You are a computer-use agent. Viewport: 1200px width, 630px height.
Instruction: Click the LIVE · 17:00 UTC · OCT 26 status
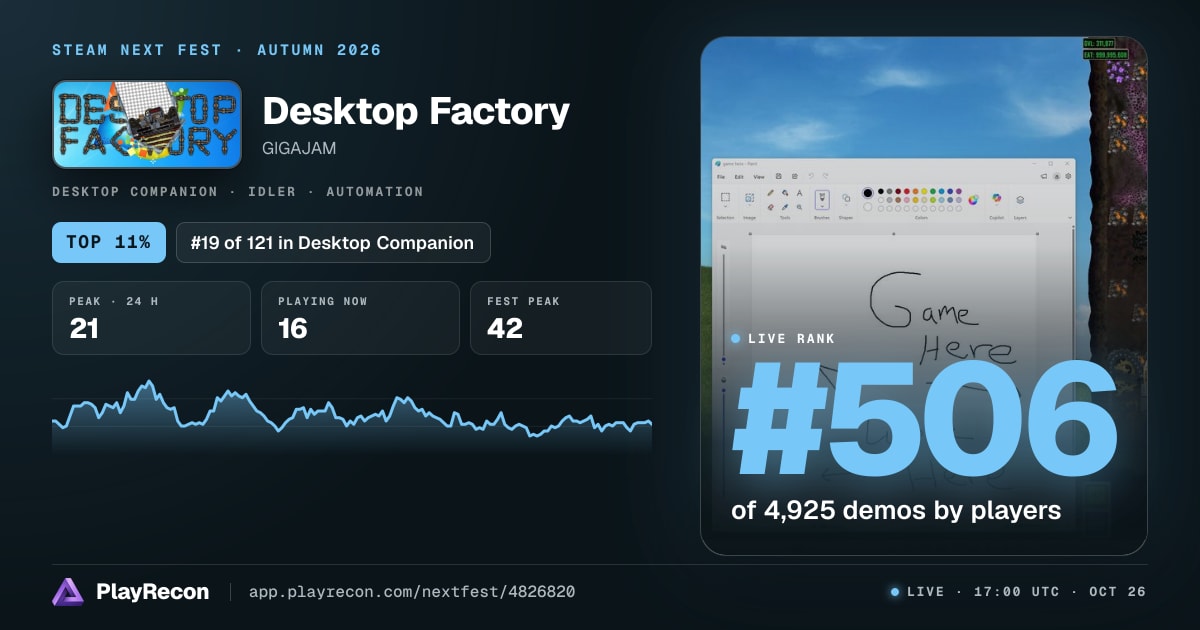pos(1019,592)
